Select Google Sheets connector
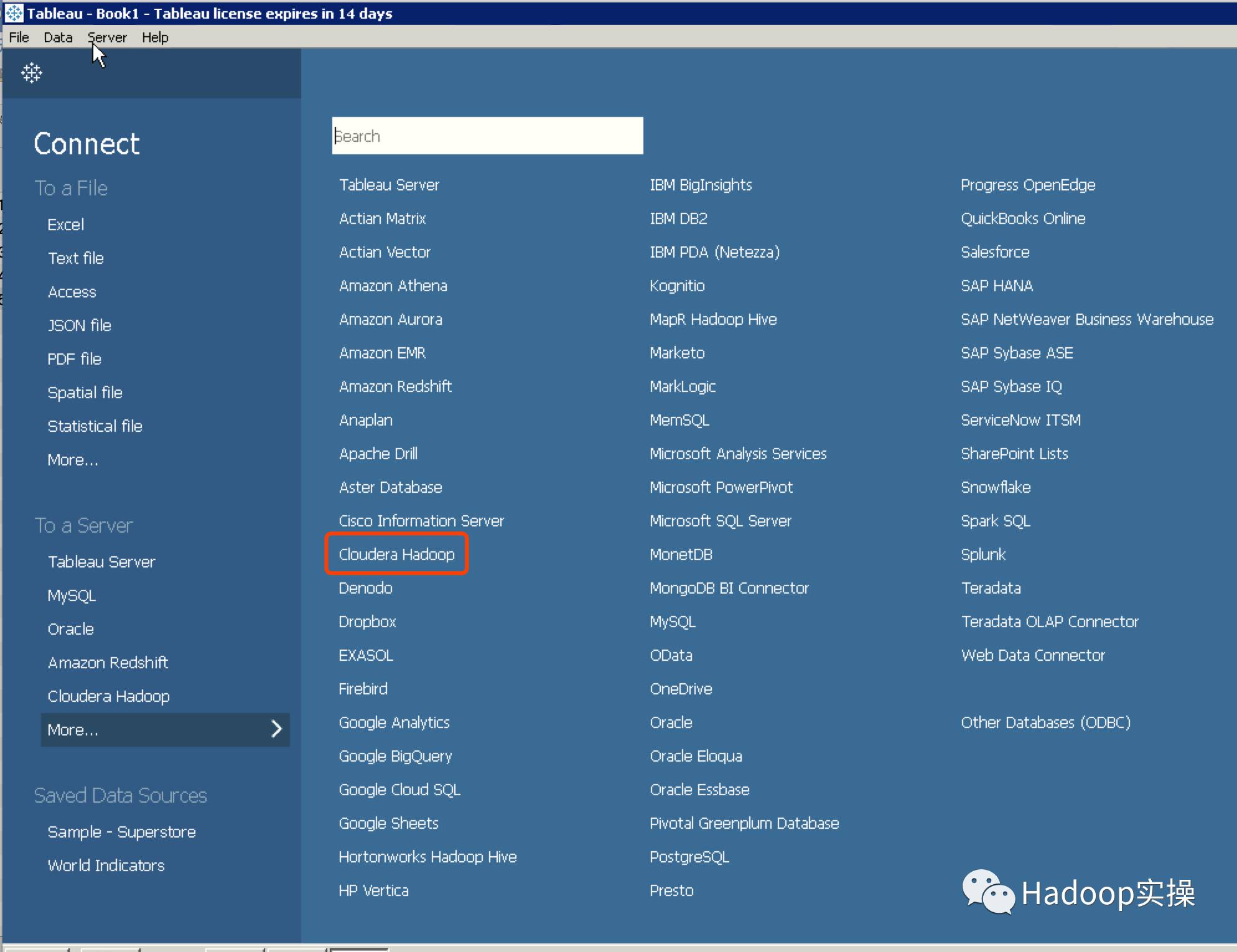Image resolution: width=1237 pixels, height=952 pixels. tap(389, 823)
